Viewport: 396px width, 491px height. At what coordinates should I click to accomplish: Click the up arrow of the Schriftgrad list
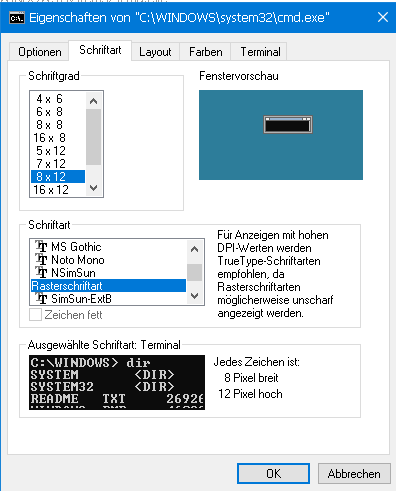click(94, 101)
